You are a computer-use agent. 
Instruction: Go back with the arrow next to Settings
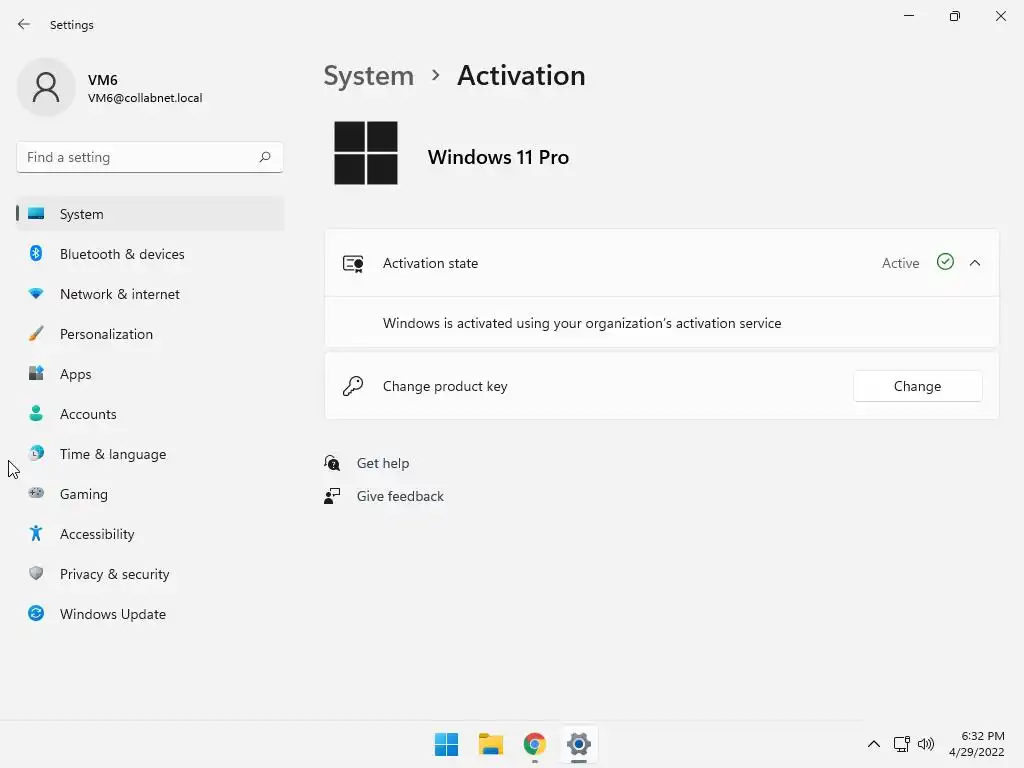(x=24, y=24)
